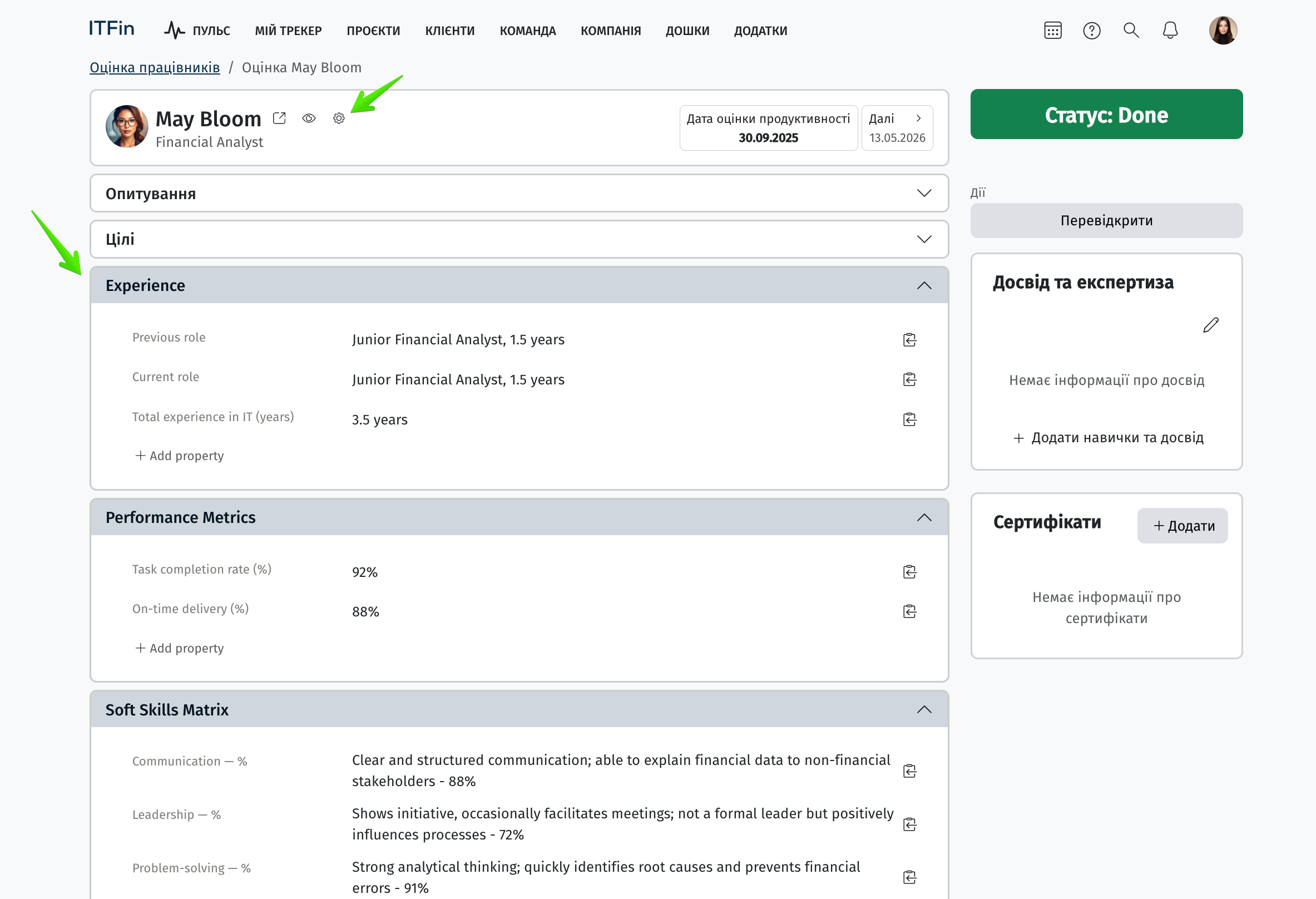Screen dimensions: 1316x899
Task: Open May Bloom profile in new tab icon
Action: (279, 118)
